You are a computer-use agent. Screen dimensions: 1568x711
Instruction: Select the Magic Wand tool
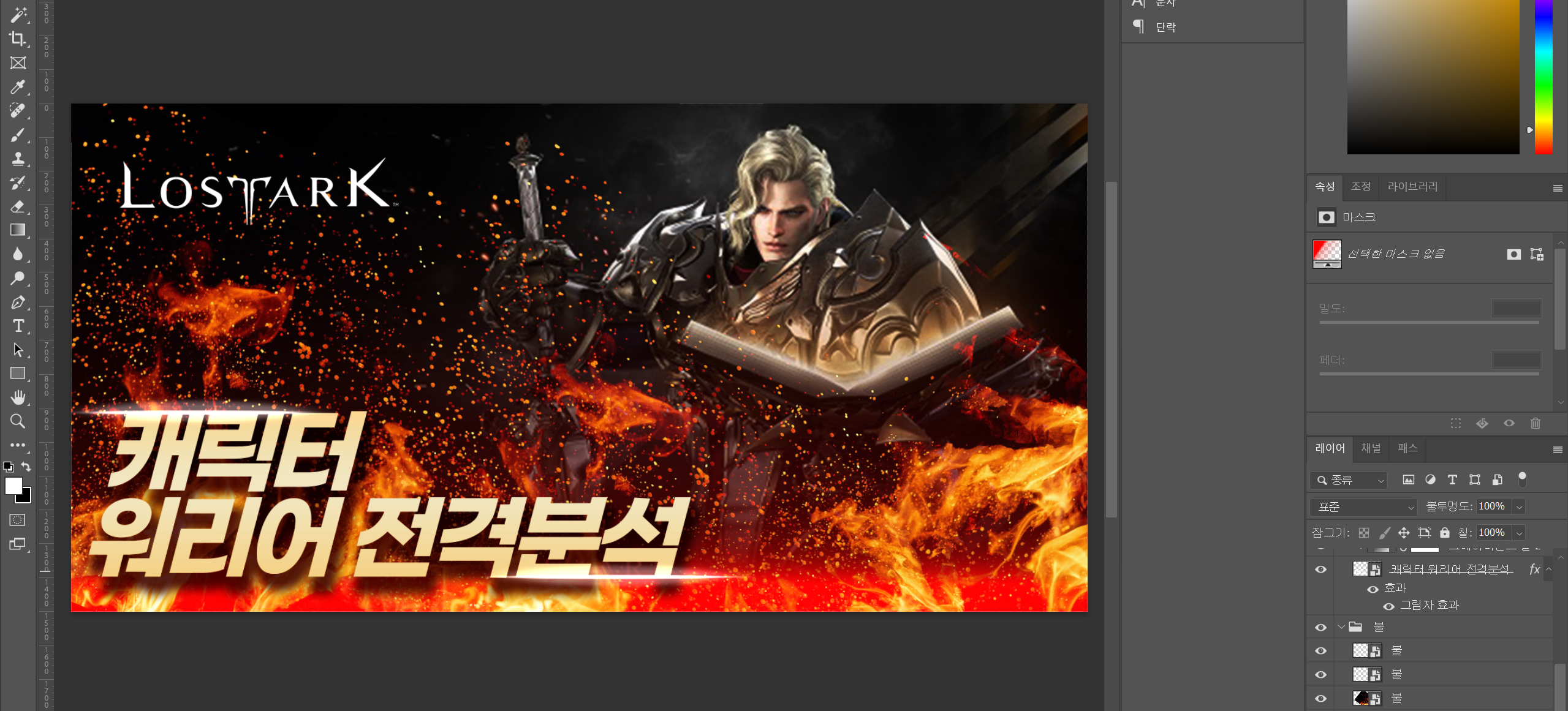(x=18, y=14)
